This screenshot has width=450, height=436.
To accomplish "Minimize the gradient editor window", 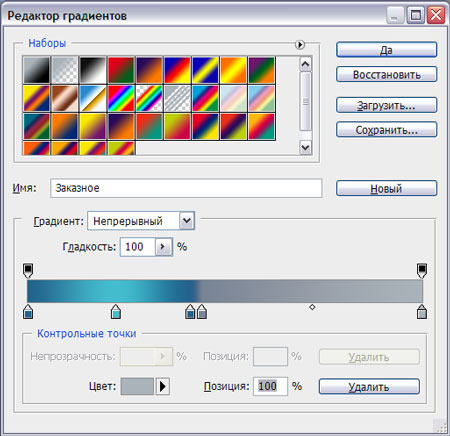I will (x=395, y=15).
